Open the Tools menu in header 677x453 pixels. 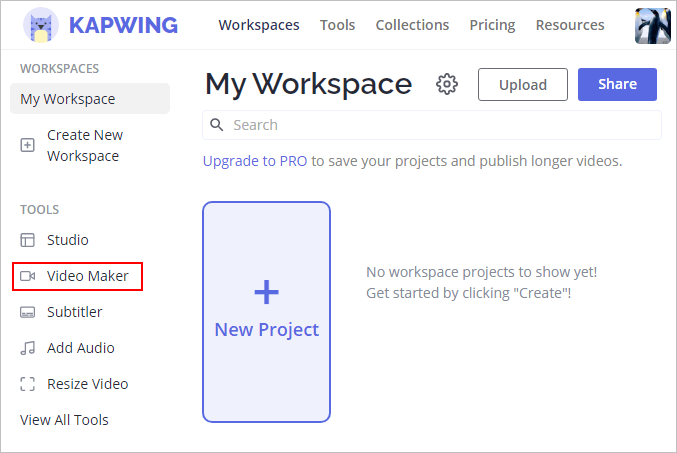click(x=337, y=25)
